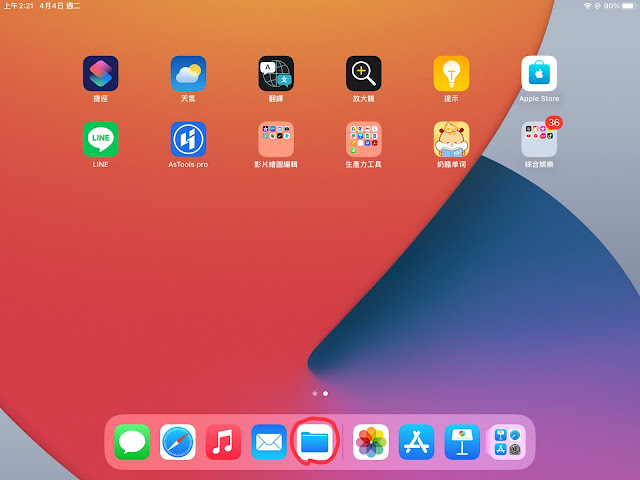The width and height of the screenshot is (640, 480).
Task: Launch the 奶酪单词 app
Action: coord(451,139)
